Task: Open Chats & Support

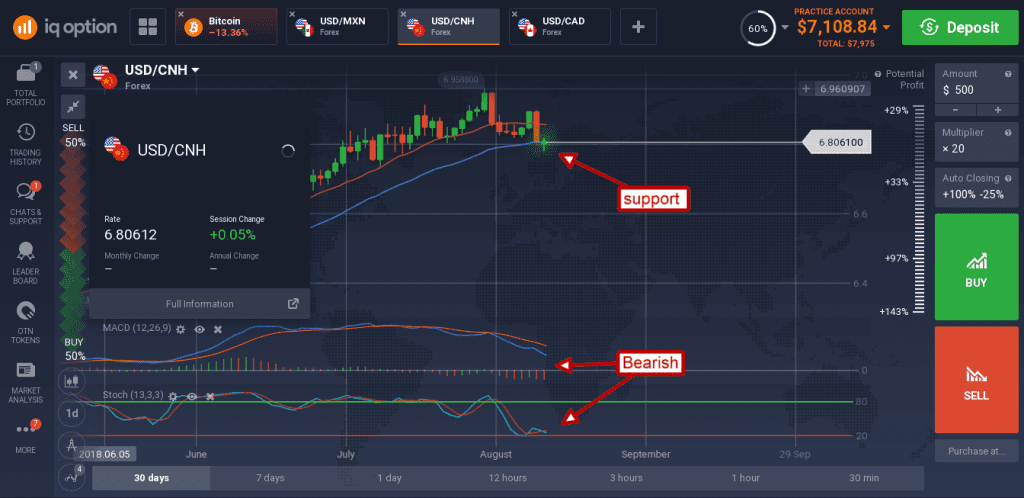Action: [x=25, y=204]
